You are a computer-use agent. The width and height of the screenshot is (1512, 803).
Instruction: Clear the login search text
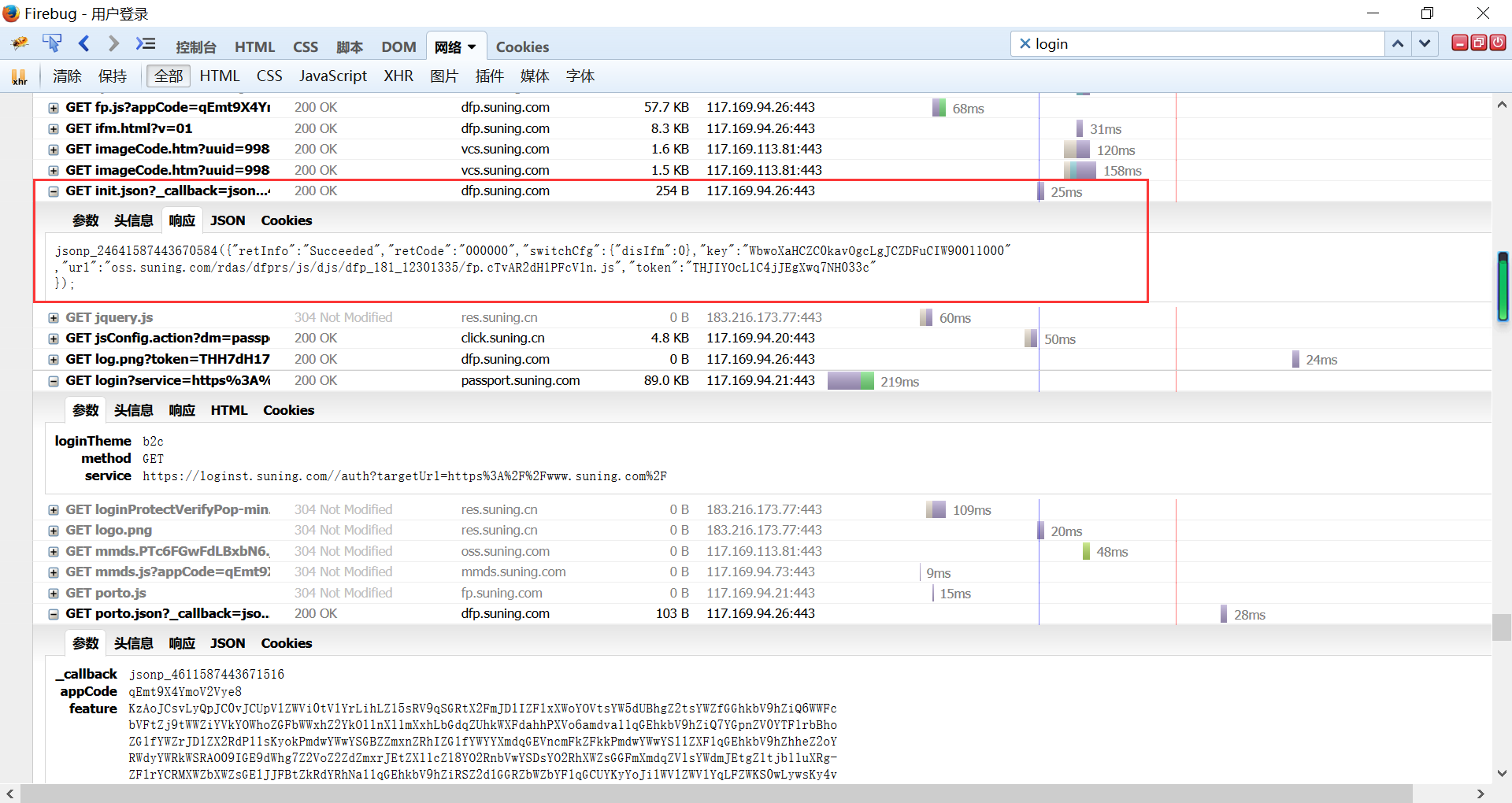(1025, 44)
